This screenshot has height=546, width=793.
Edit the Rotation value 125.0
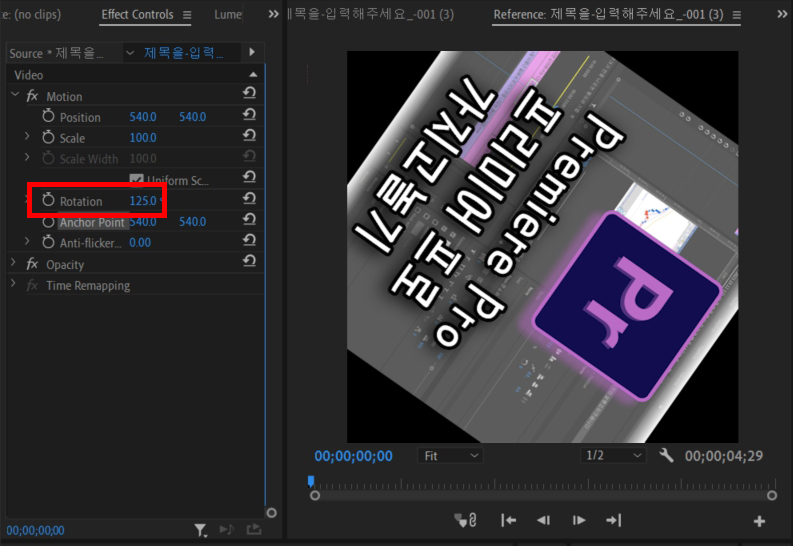pos(145,201)
